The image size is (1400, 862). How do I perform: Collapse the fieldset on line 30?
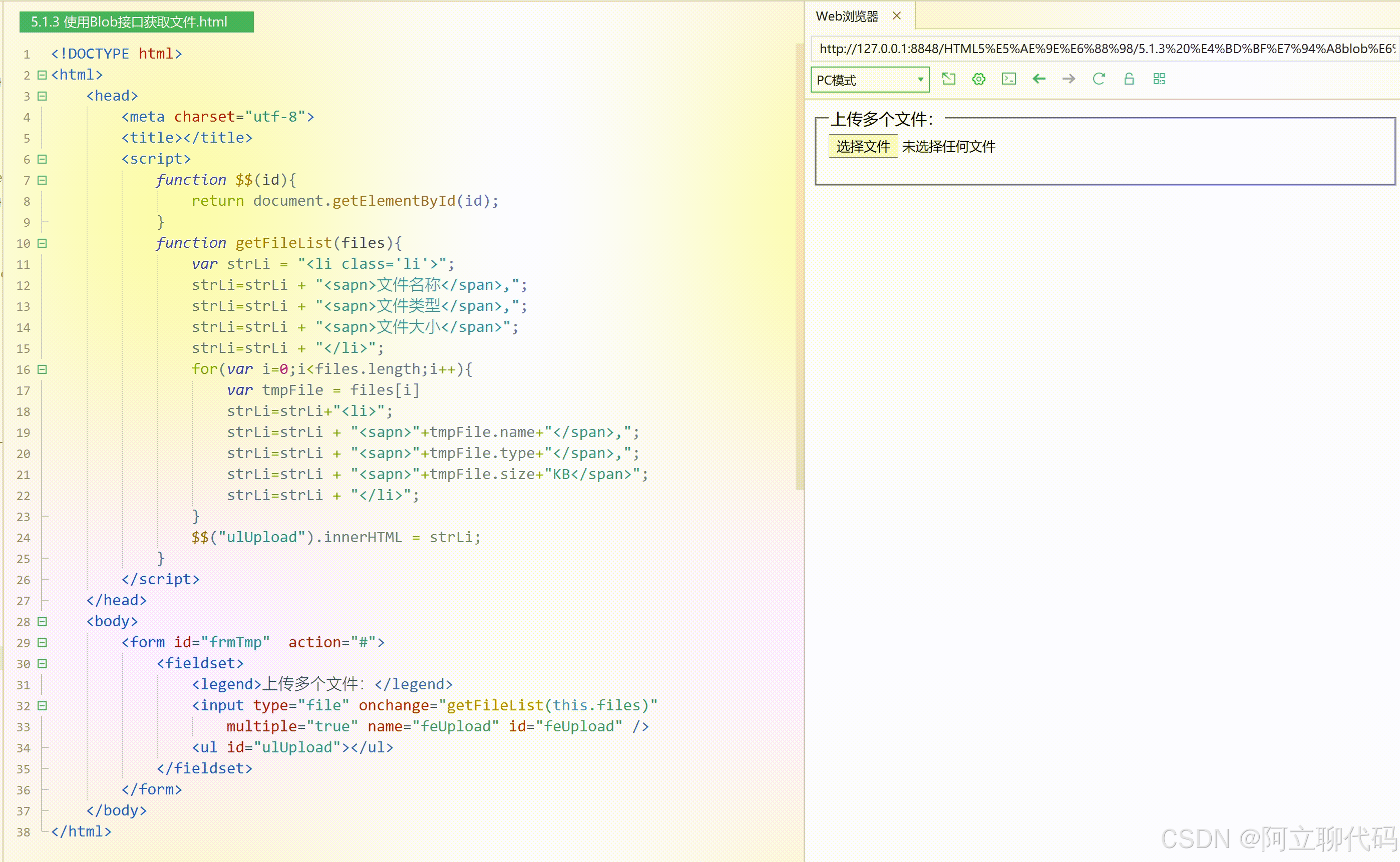(x=42, y=664)
